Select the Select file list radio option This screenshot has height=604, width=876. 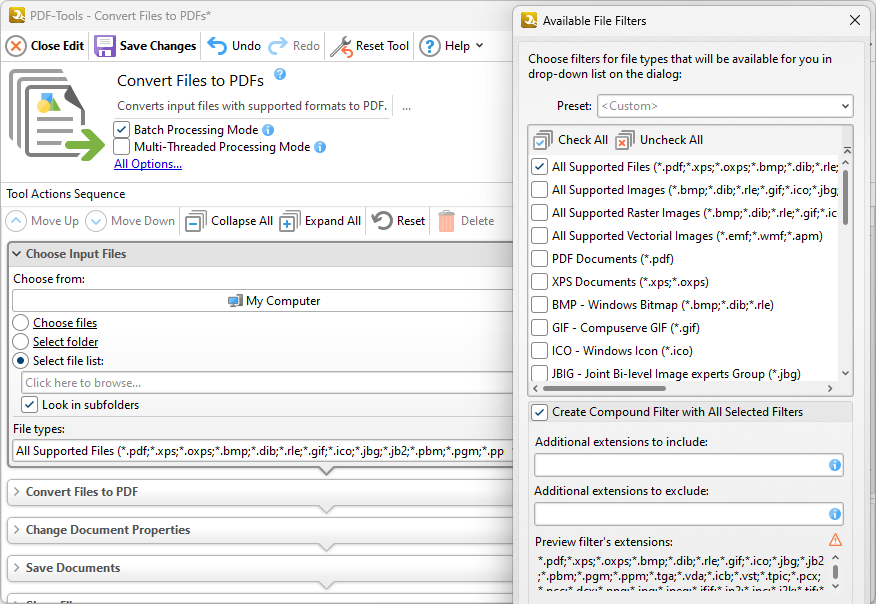(x=21, y=361)
